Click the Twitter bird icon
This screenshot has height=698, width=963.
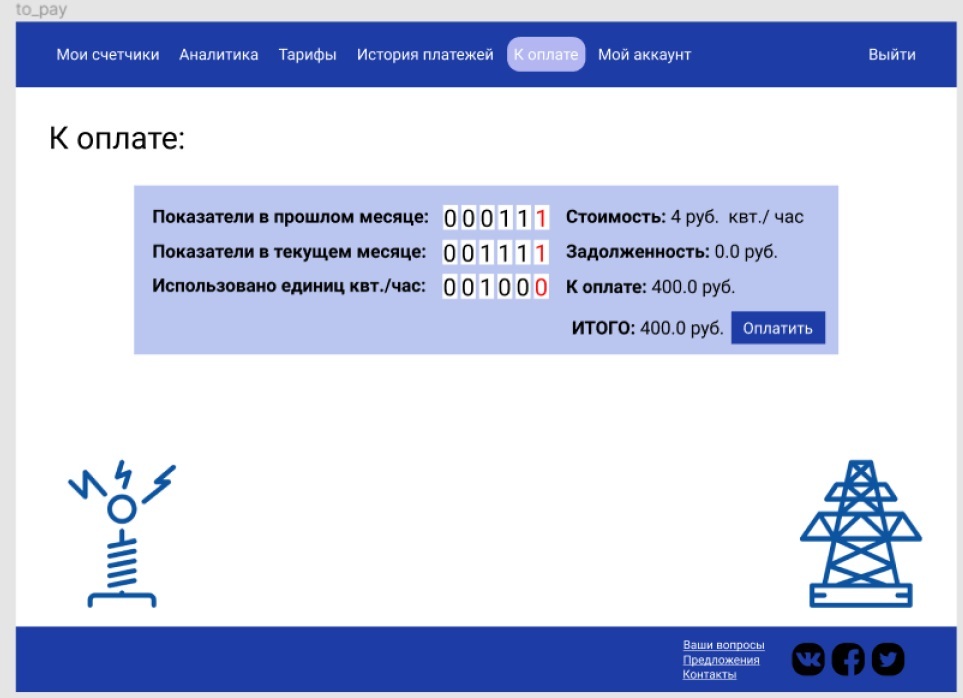[887, 658]
